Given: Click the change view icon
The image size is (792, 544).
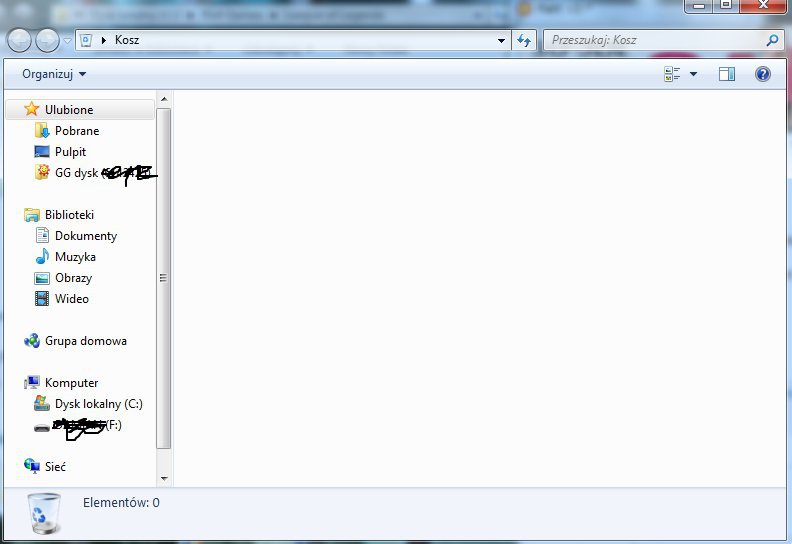Looking at the screenshot, I should coord(672,74).
